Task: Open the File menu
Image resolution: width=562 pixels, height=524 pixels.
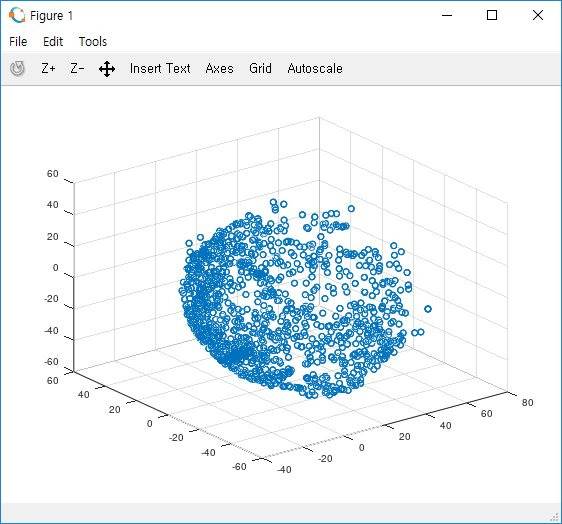Action: coord(18,42)
